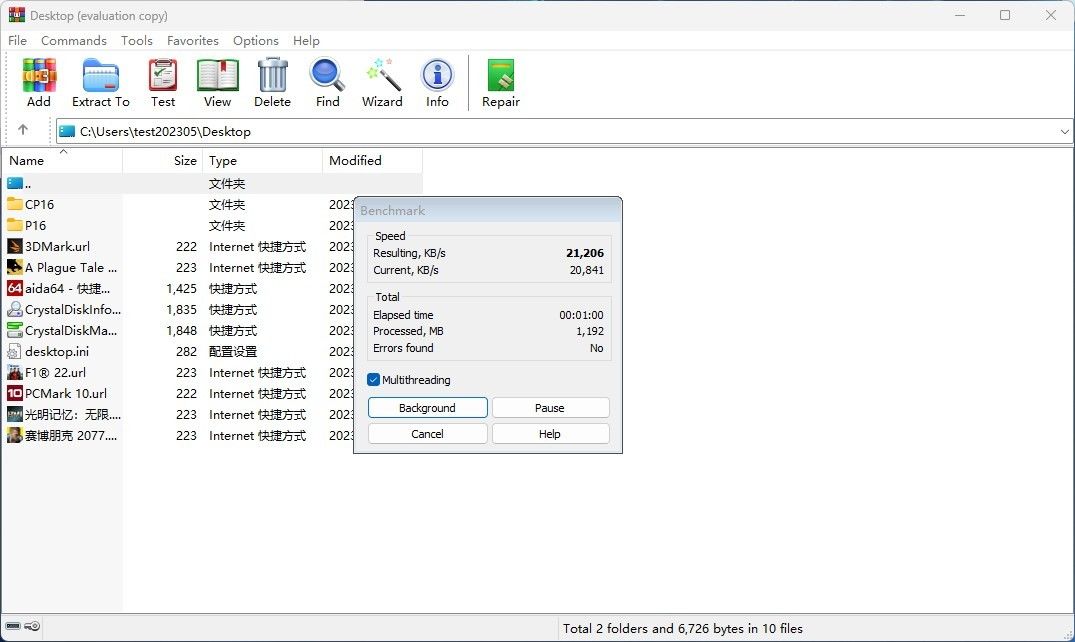Open the Commands menu
Viewport: 1075px width, 642px height.
[74, 41]
